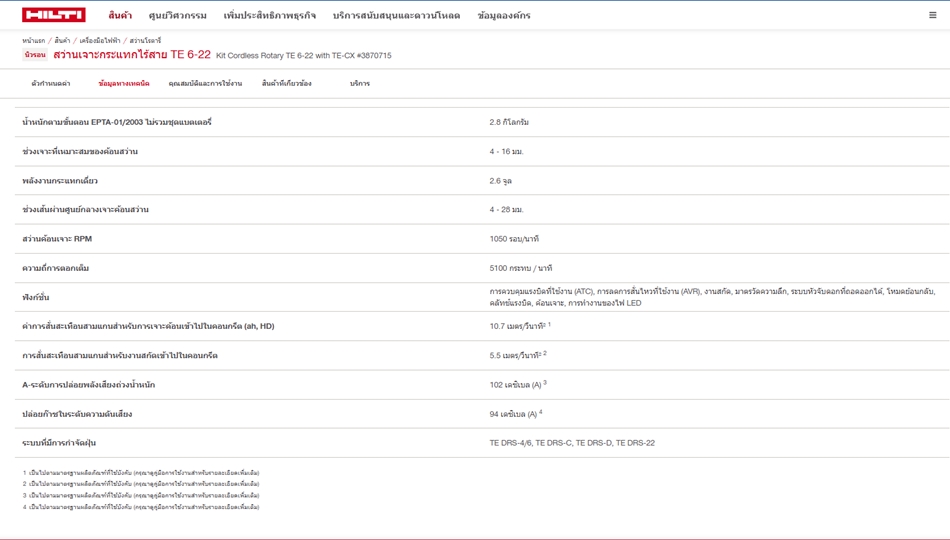Switch to คุณสมบัติและการใช้งาน tab
Screen dimensions: 950x540
[x=205, y=83]
